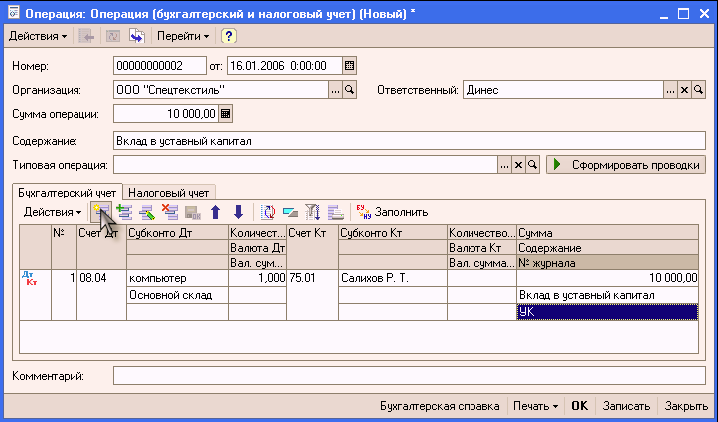
Task: Select the Салихов Р. Т. cell in table
Action: [x=392, y=278]
